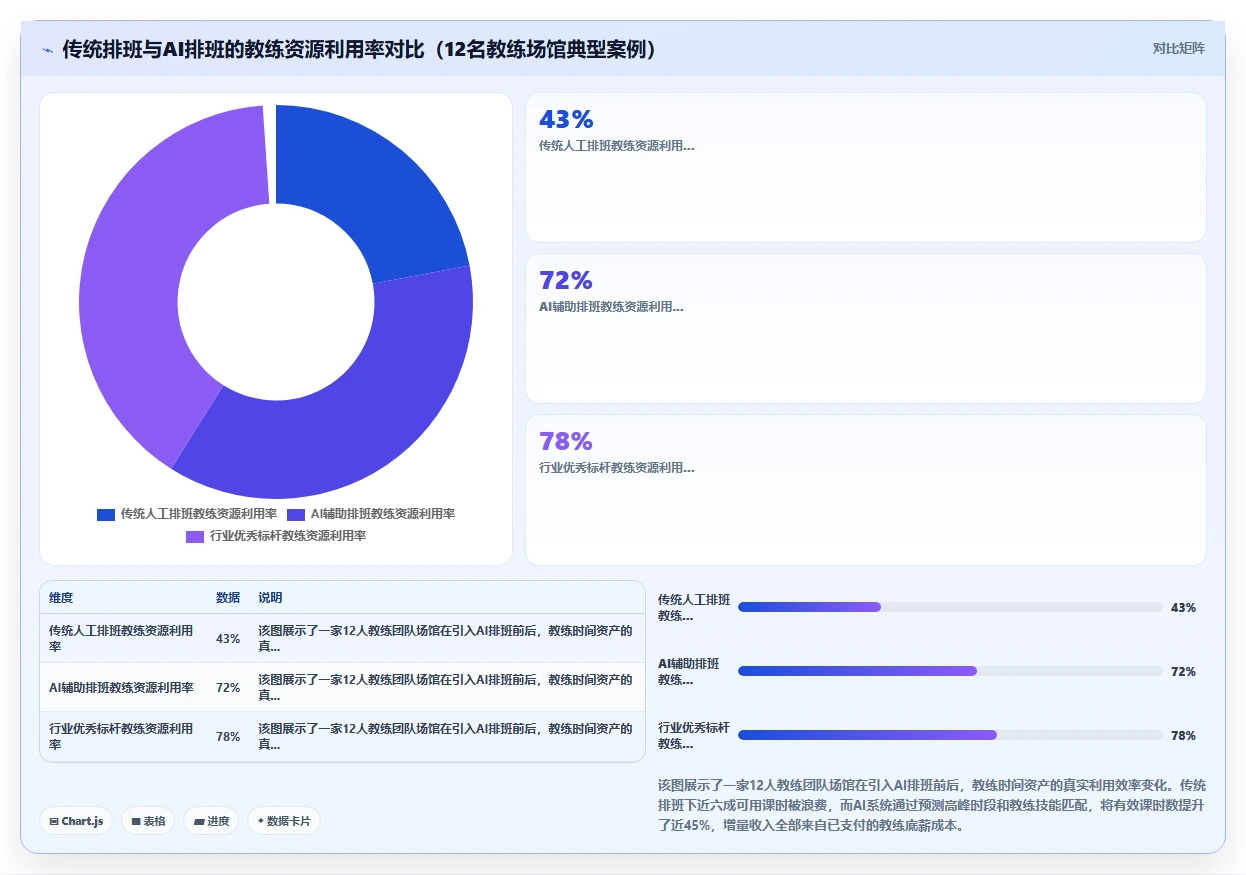Click the 对比矩阵 label in header
This screenshot has width=1246, height=875.
coord(1179,48)
